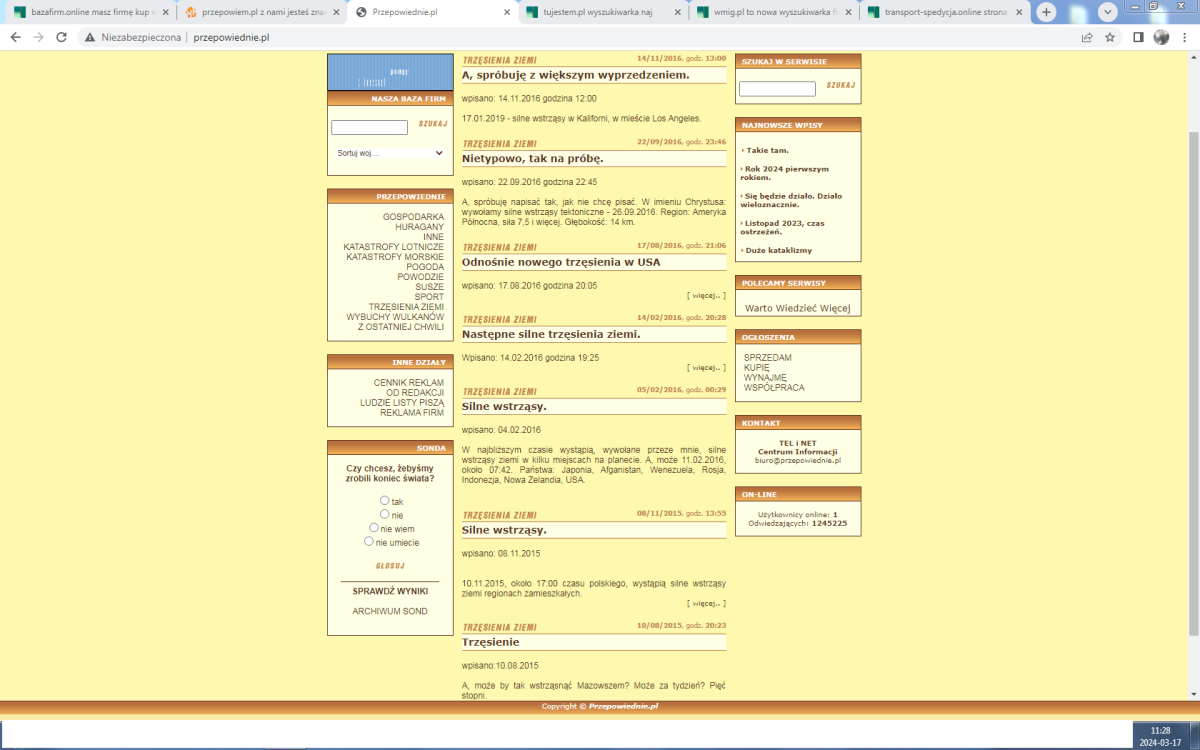Expand 'więcej' under Odnośnie nowego trzęsienia
Screen dimensions: 1200x750
coord(706,296)
